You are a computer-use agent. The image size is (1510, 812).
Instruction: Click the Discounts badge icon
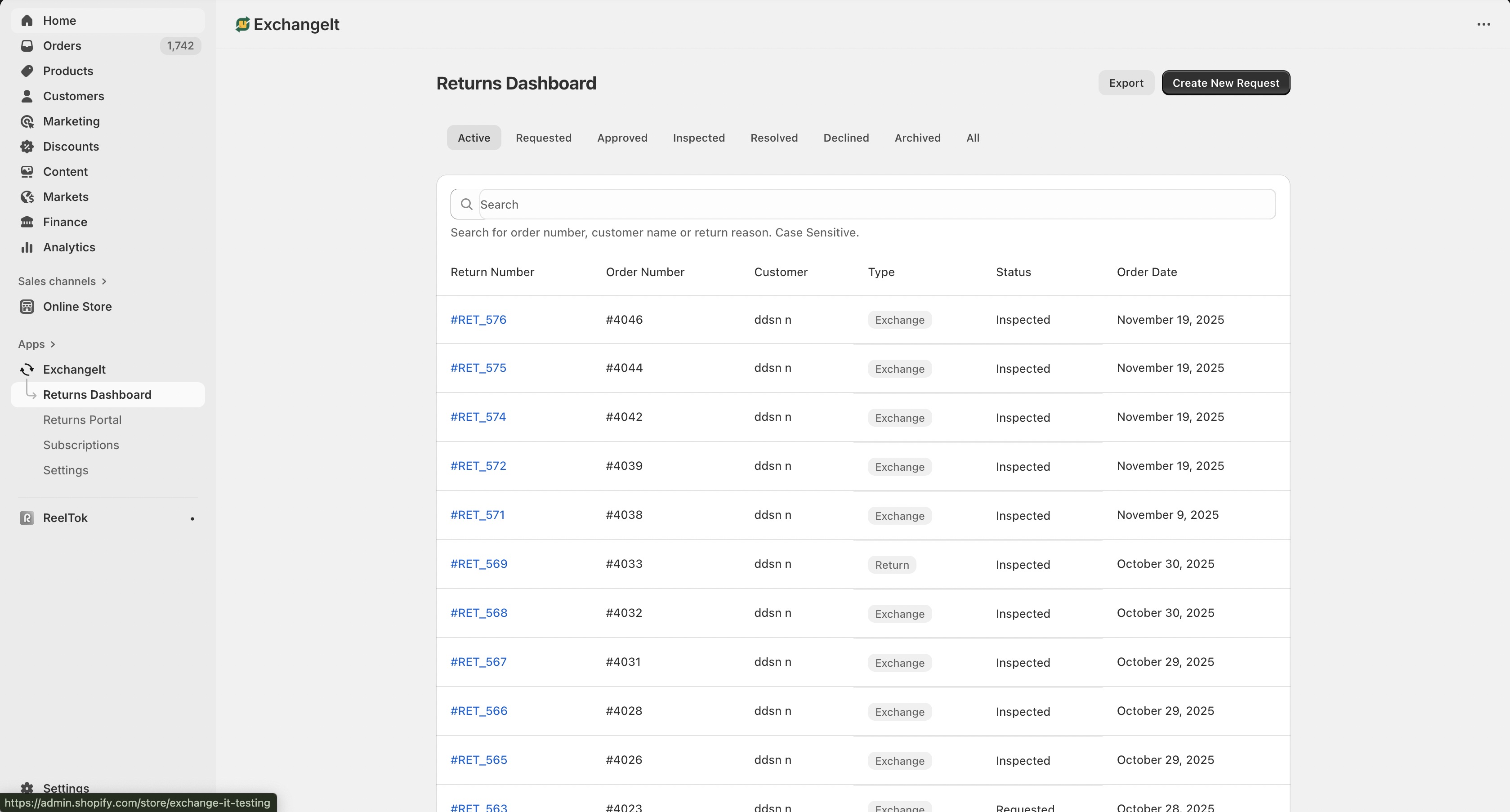[27, 147]
